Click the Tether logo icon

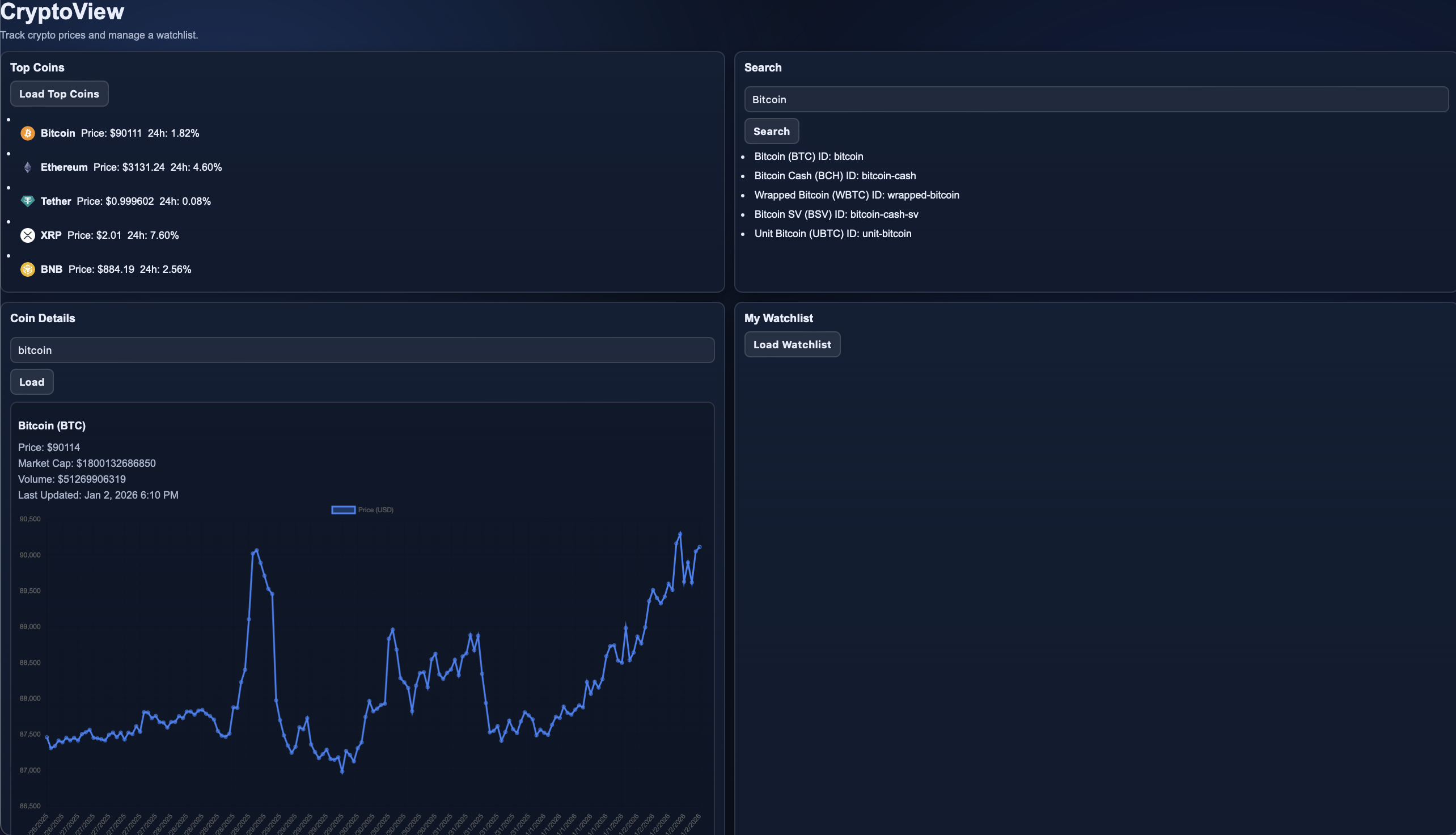pos(28,201)
